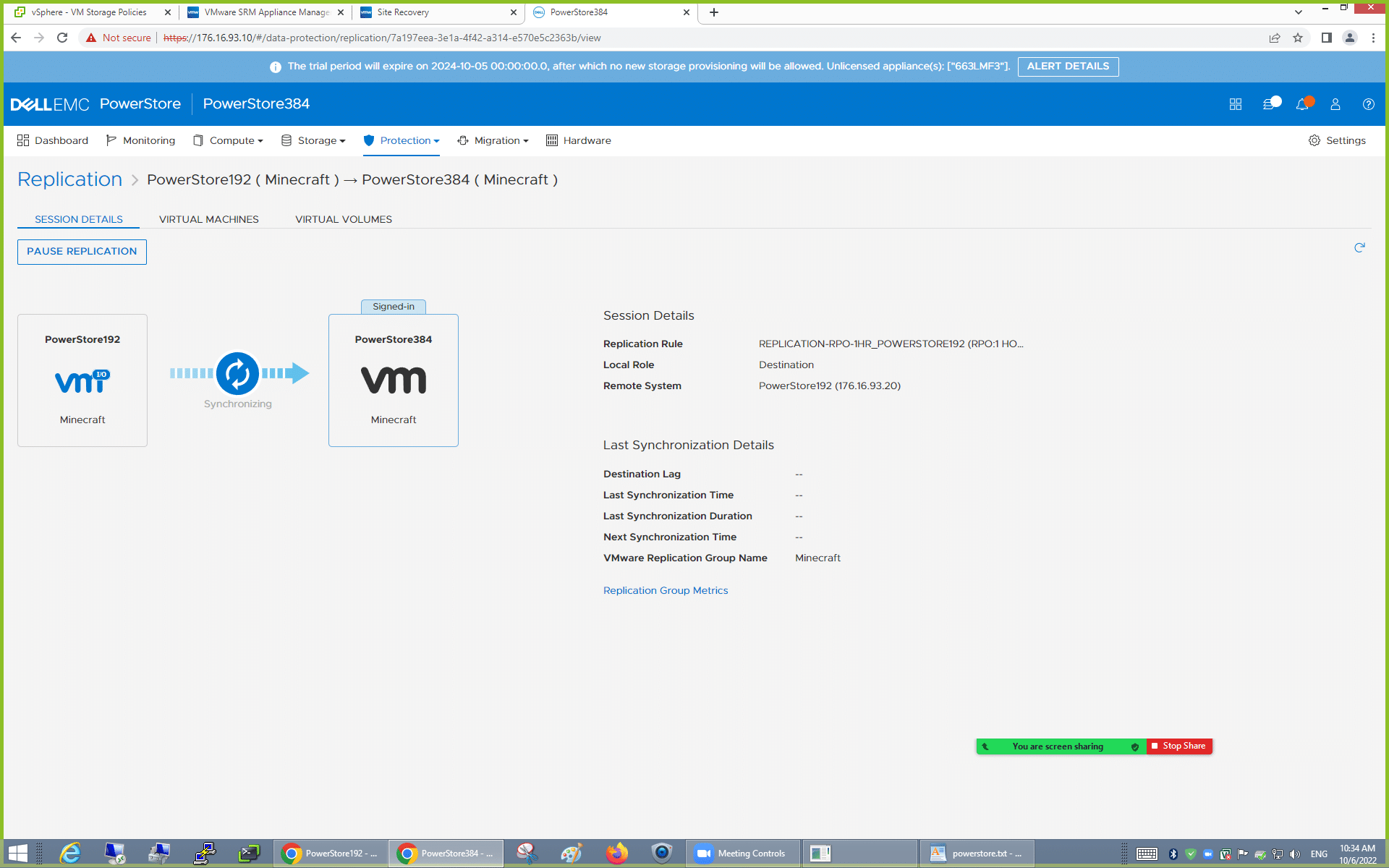Click the Synchronizing circular arrows icon
The image size is (1389, 868).
237,373
